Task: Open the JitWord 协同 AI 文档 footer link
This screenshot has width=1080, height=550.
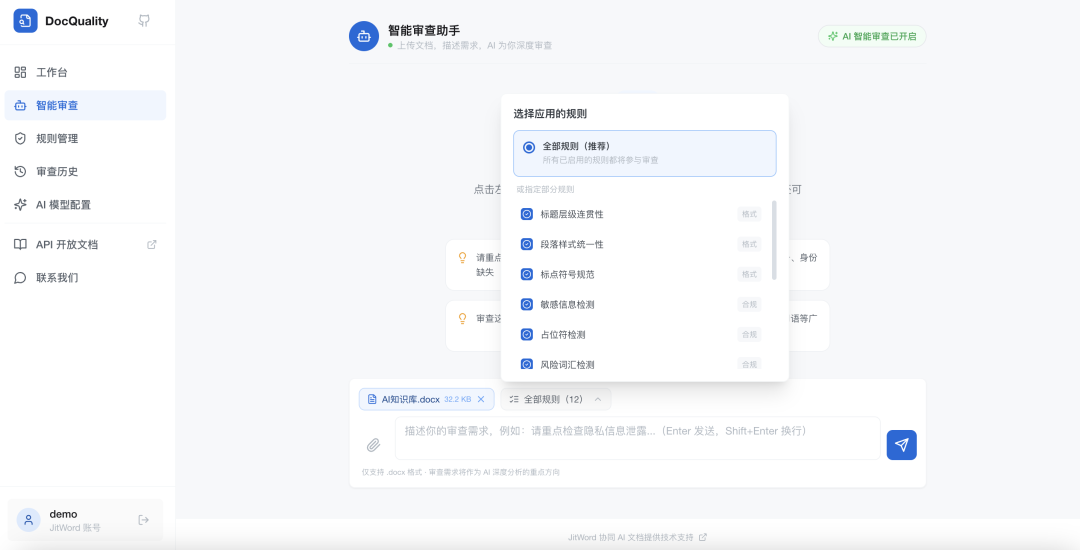Action: tap(637, 537)
